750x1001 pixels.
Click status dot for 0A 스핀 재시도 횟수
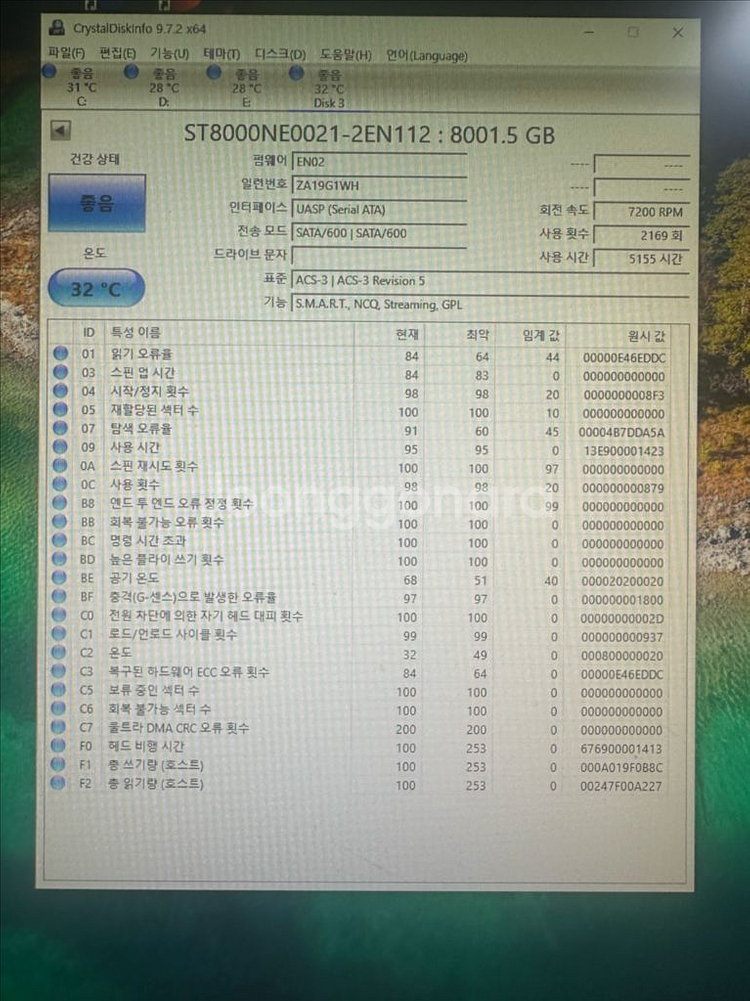[x=60, y=465]
